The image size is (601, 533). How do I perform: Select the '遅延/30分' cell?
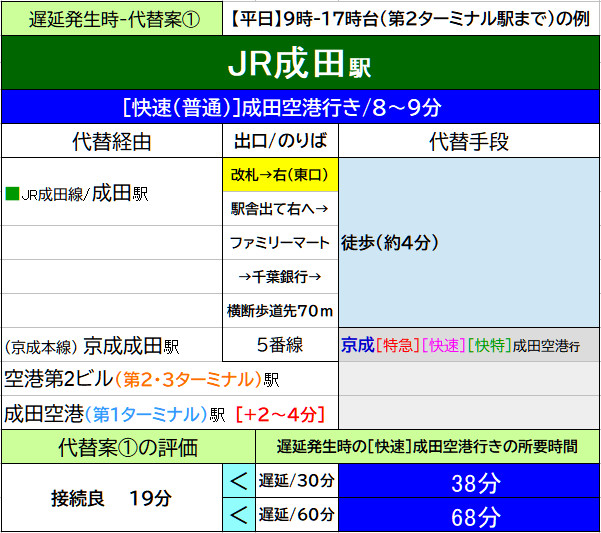[297, 481]
